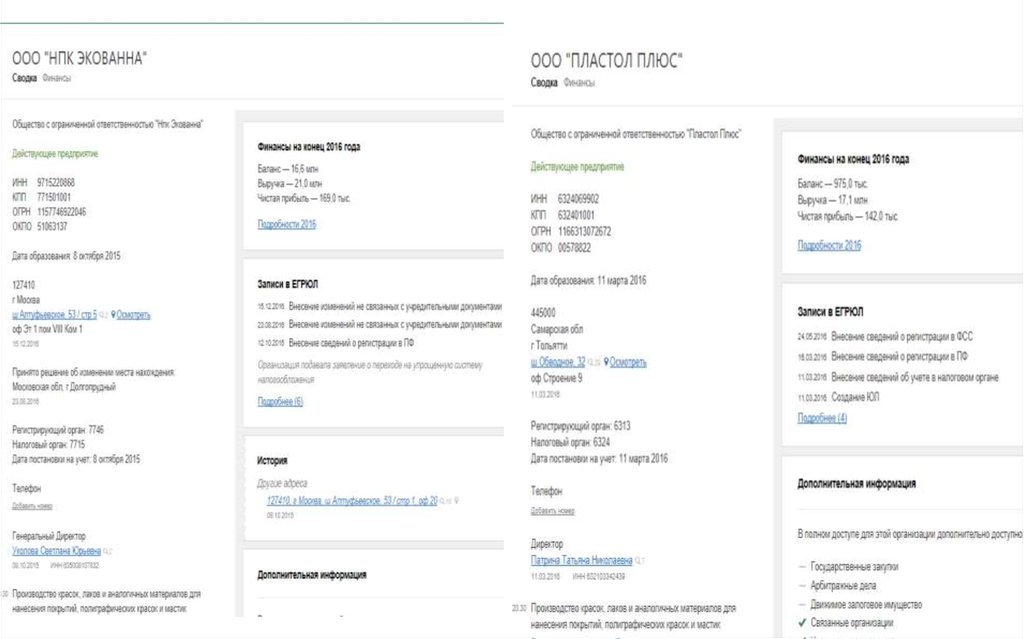Select Сводка tab under НПК ЭКОВАННА

[x=25, y=78]
